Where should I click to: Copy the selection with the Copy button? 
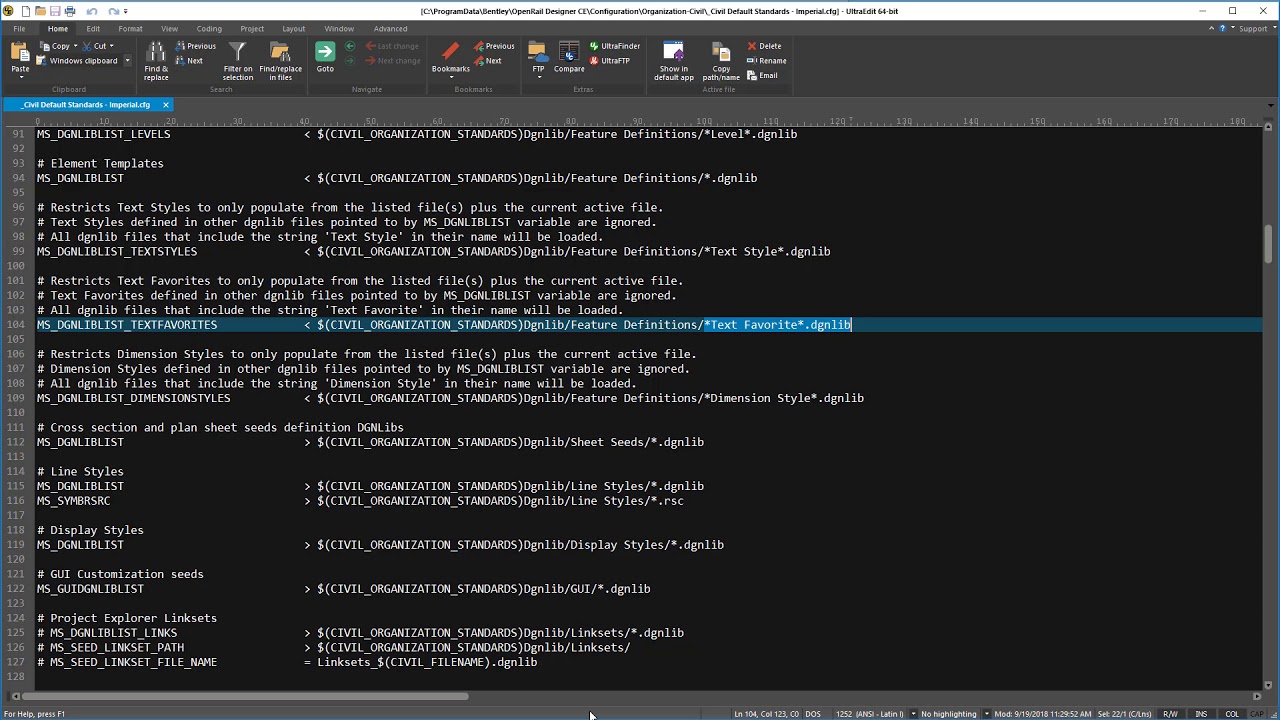(56, 46)
